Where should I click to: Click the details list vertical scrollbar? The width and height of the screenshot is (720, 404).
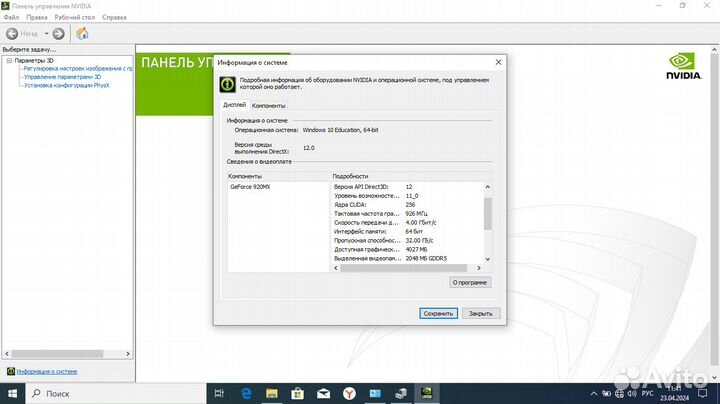[x=488, y=215]
